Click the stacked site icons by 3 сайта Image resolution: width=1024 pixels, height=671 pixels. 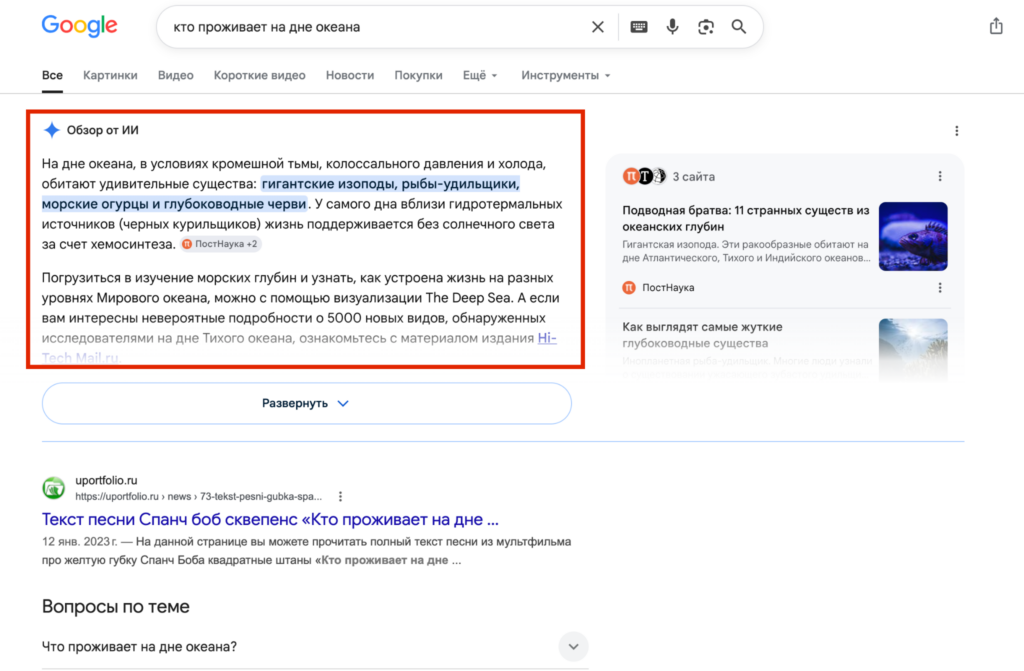point(644,176)
